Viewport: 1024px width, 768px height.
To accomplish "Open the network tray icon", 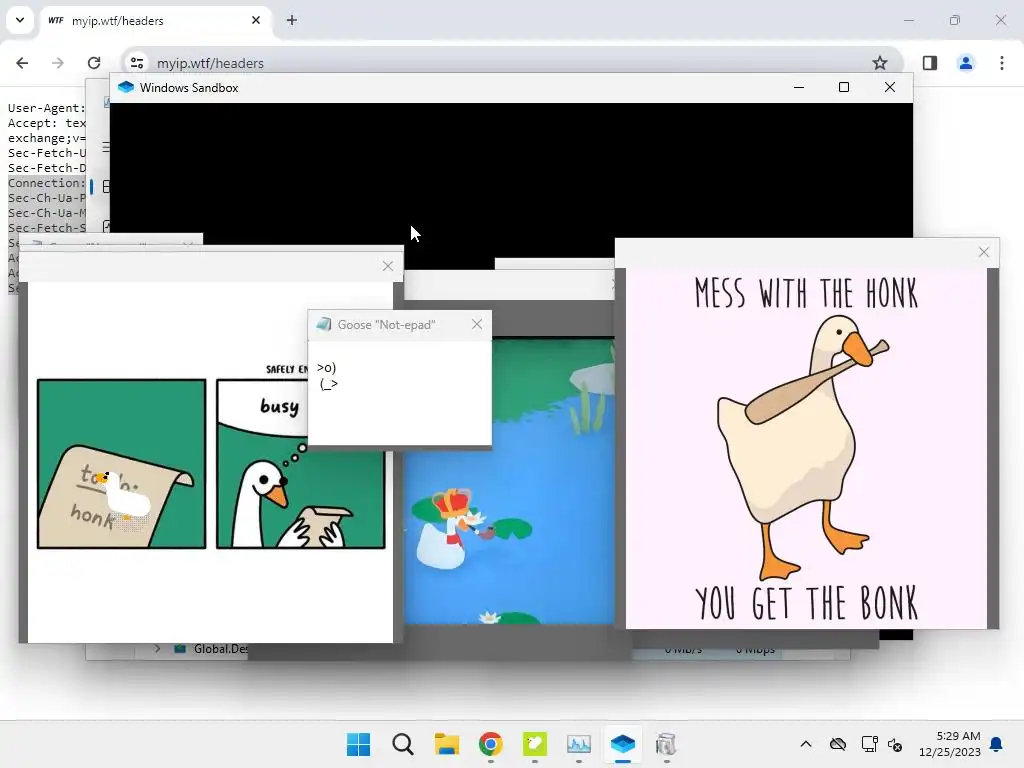I will click(x=869, y=744).
